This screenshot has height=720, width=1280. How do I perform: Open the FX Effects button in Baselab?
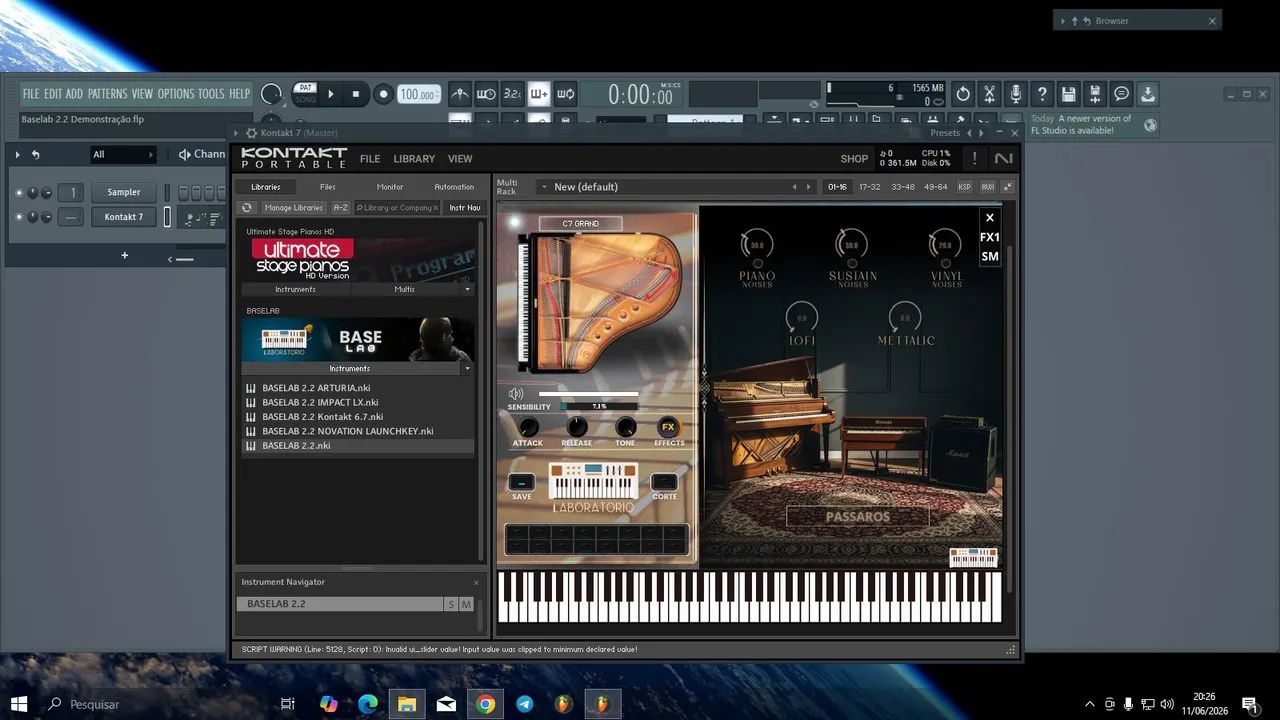[669, 427]
